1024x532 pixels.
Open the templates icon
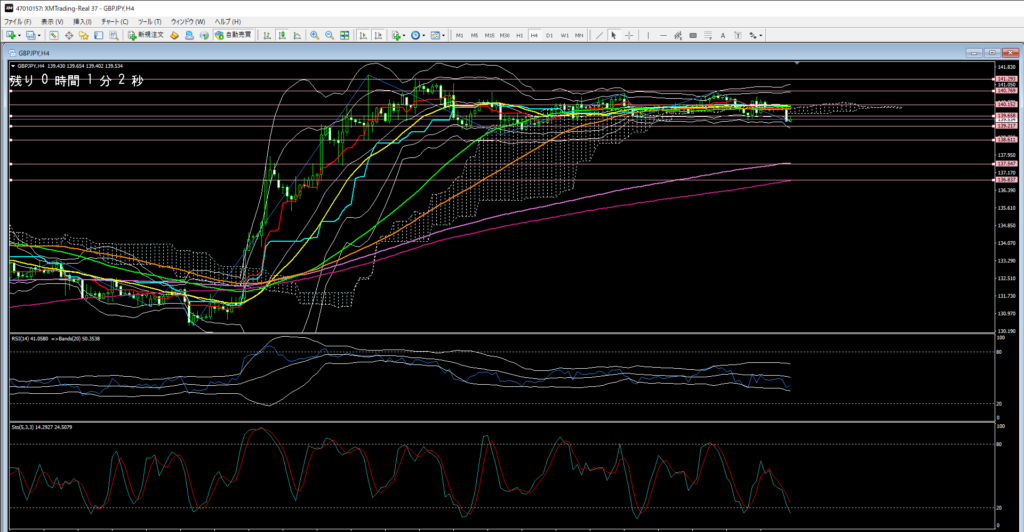tap(436, 35)
